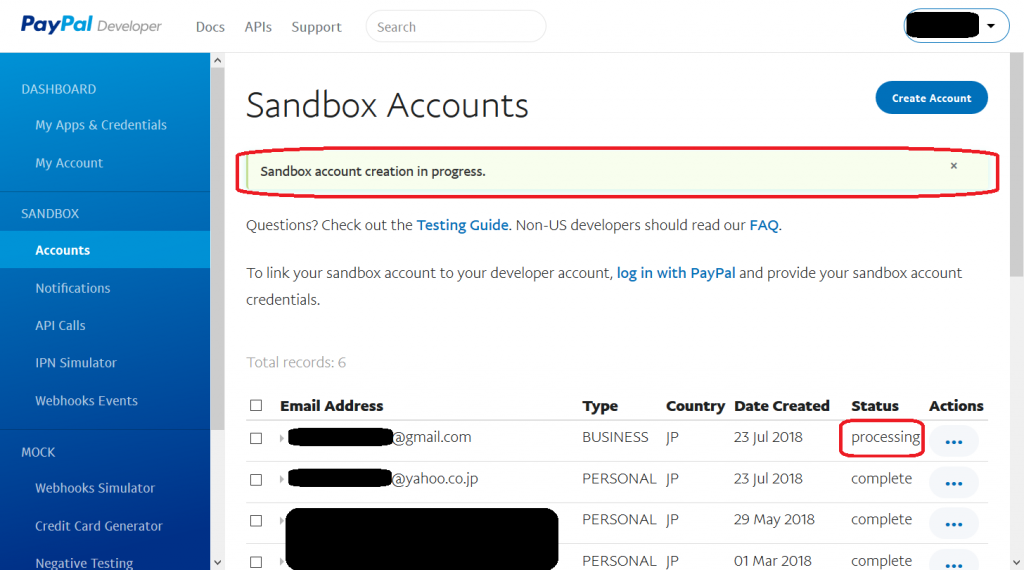
Task: Open actions menu for the 29 May 2018 account
Action: (x=953, y=524)
